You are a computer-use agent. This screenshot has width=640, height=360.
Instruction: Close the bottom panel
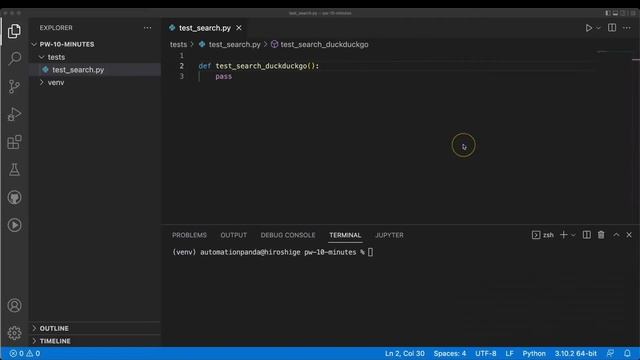pos(629,235)
